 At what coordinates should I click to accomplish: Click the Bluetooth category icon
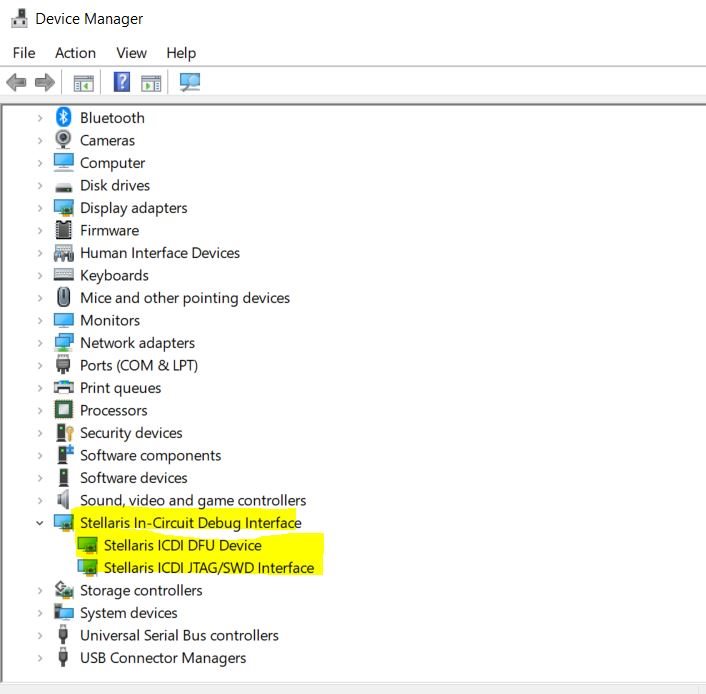pos(63,118)
